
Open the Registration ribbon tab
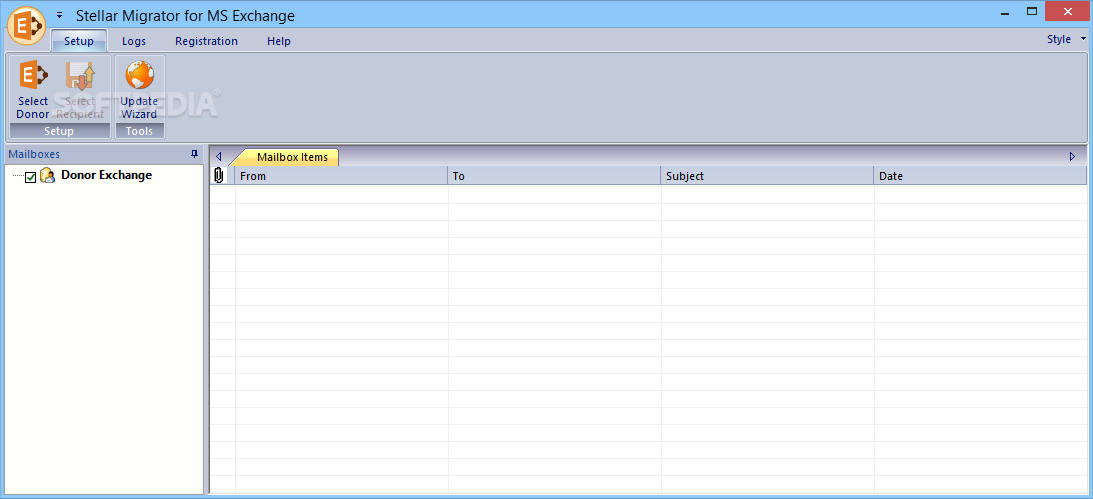206,41
